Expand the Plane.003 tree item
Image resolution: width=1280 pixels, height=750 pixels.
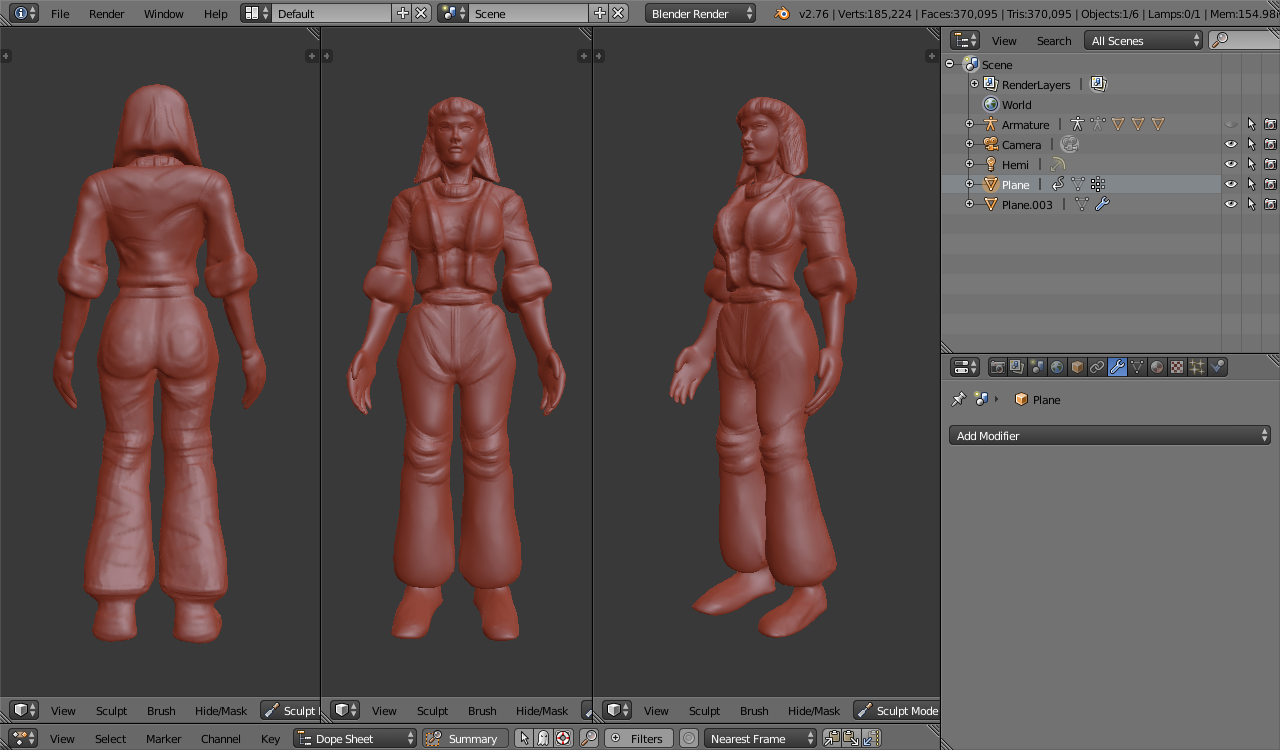pos(969,204)
